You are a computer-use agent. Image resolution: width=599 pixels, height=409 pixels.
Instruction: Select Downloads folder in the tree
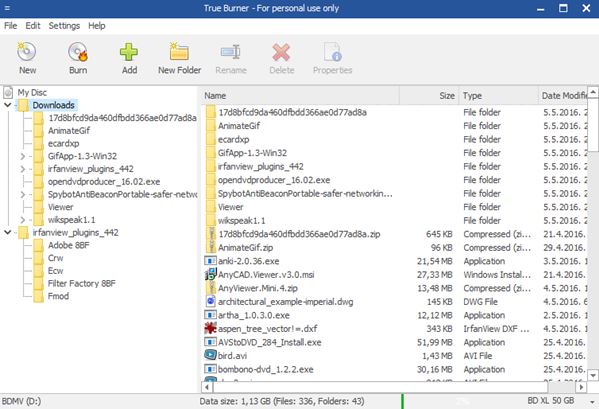[53, 105]
